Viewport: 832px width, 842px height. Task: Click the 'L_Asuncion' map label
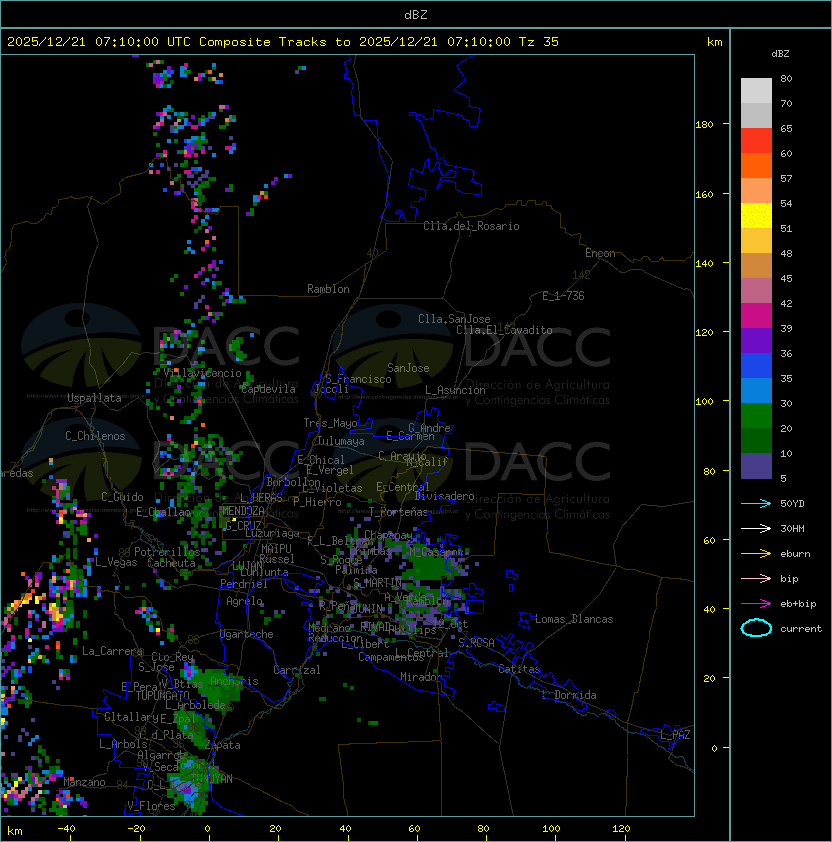pyautogui.click(x=455, y=390)
